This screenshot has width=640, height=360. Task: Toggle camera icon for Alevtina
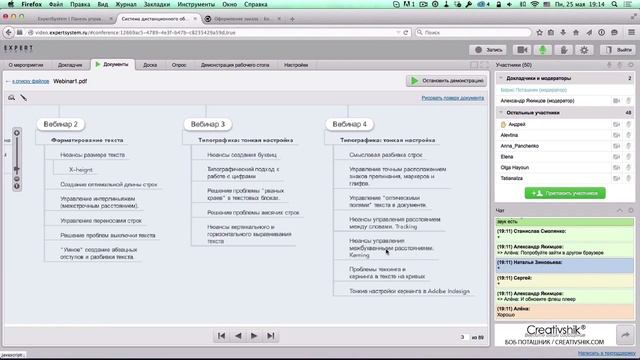click(x=616, y=135)
